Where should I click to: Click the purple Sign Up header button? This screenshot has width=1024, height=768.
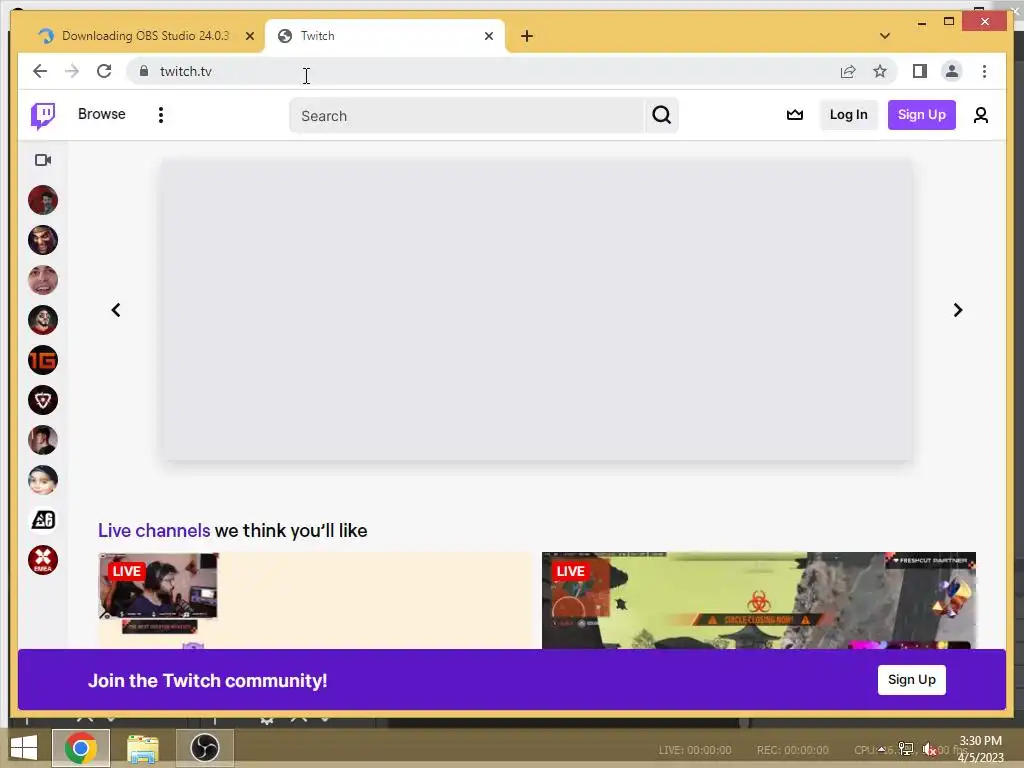921,115
